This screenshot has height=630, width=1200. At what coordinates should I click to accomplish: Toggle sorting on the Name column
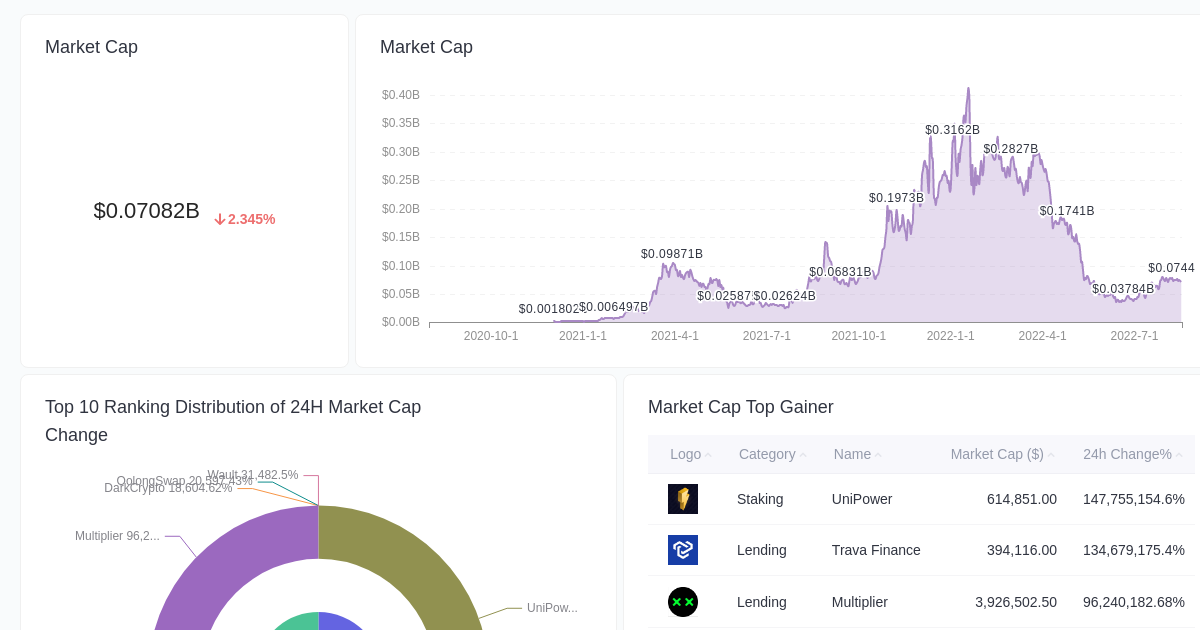(x=879, y=455)
